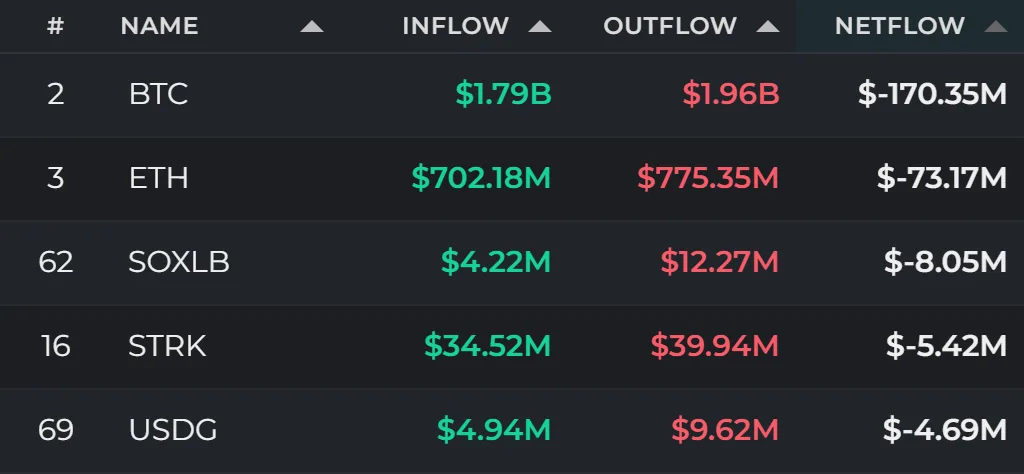Image resolution: width=1024 pixels, height=474 pixels.
Task: Click STRK outflow value $39.94M
Action: click(x=714, y=346)
